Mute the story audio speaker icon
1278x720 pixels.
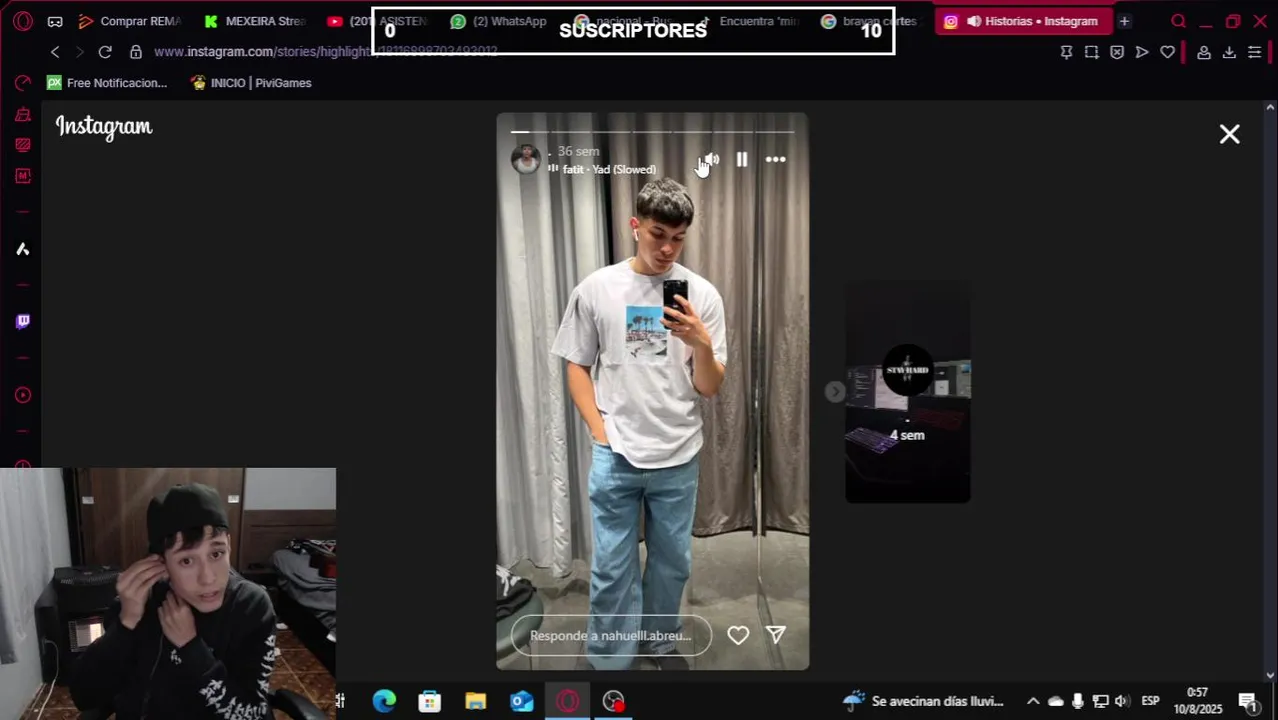click(x=711, y=159)
